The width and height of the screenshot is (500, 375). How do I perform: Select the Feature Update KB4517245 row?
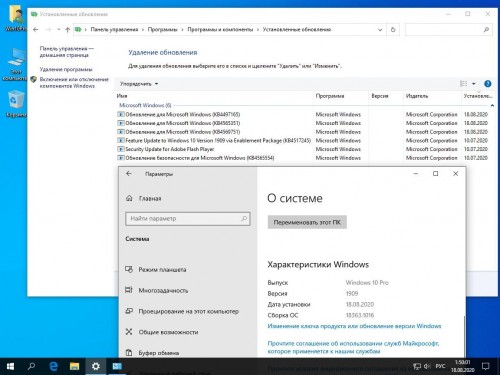click(303, 140)
